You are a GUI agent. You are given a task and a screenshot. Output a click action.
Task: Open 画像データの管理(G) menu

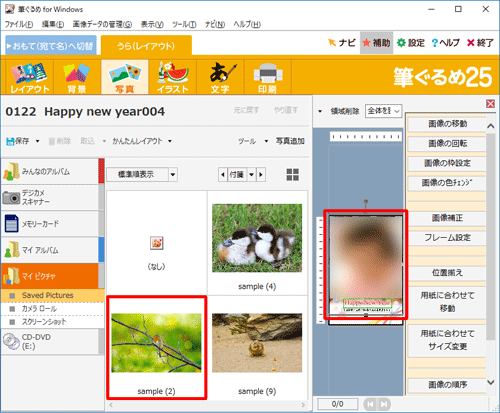(102, 24)
